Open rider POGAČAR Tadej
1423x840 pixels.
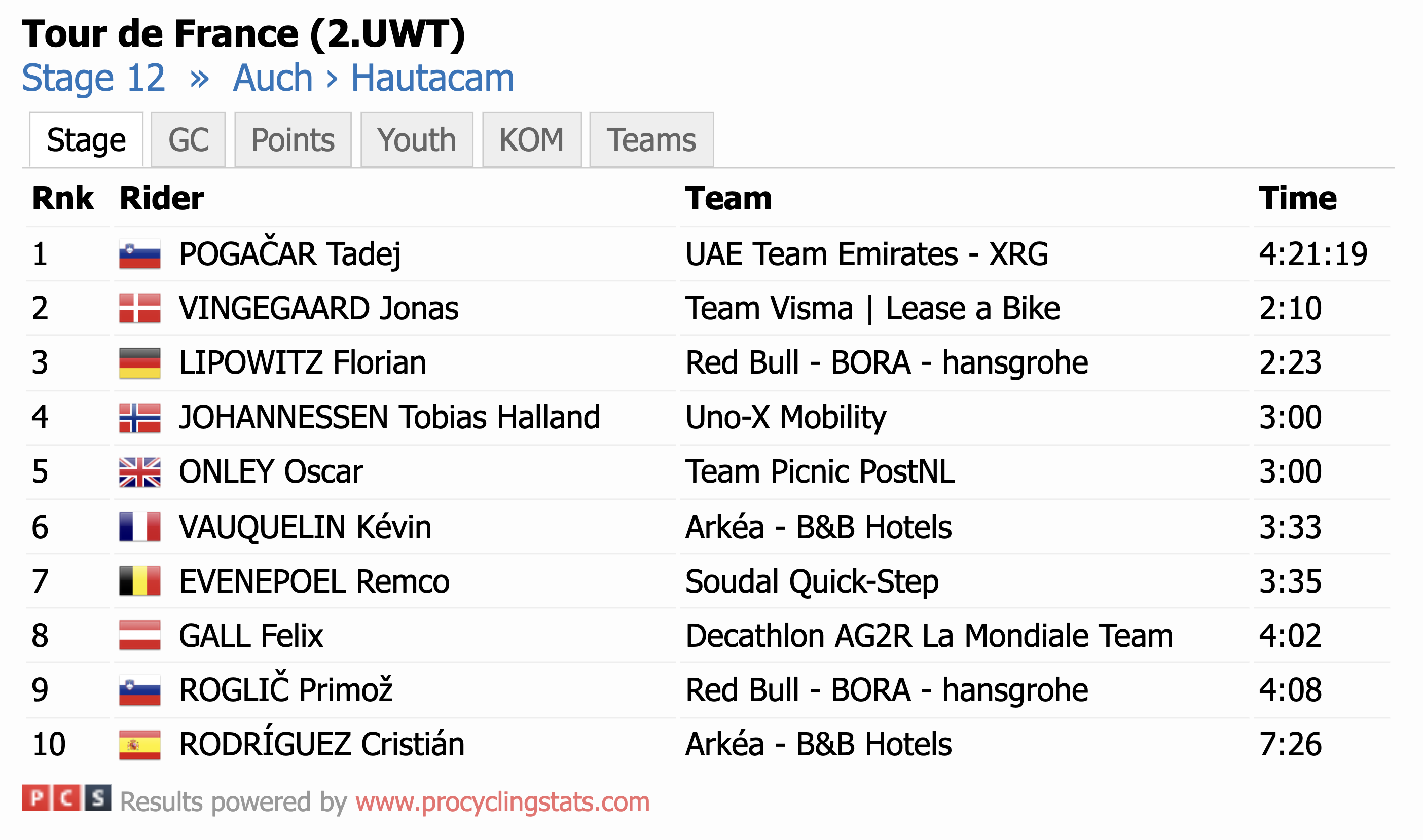pyautogui.click(x=290, y=254)
